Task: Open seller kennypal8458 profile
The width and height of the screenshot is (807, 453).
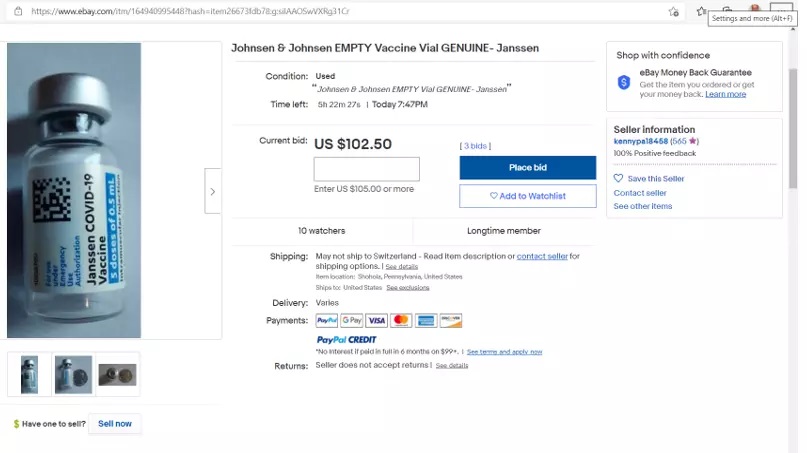Action: pyautogui.click(x=640, y=141)
